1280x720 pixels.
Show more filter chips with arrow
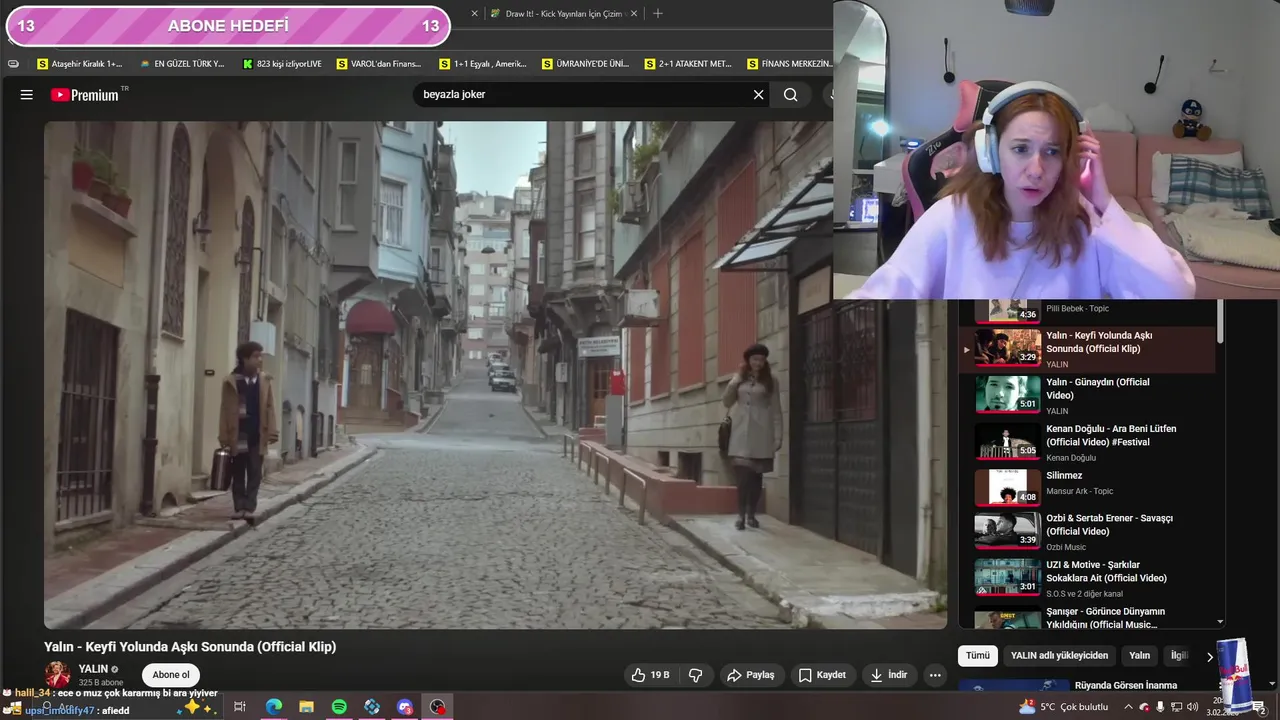click(x=1209, y=657)
